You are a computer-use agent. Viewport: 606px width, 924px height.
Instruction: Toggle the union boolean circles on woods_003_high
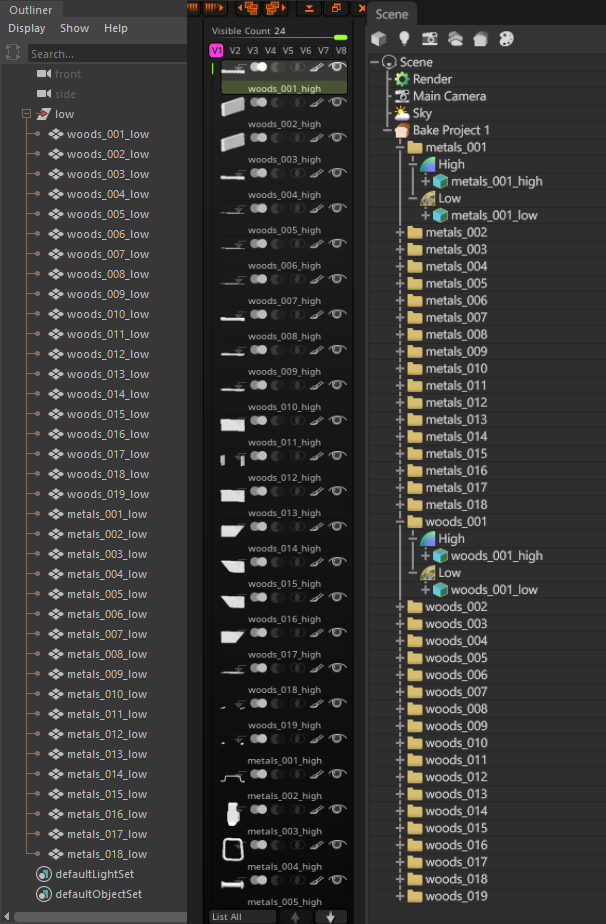(258, 138)
